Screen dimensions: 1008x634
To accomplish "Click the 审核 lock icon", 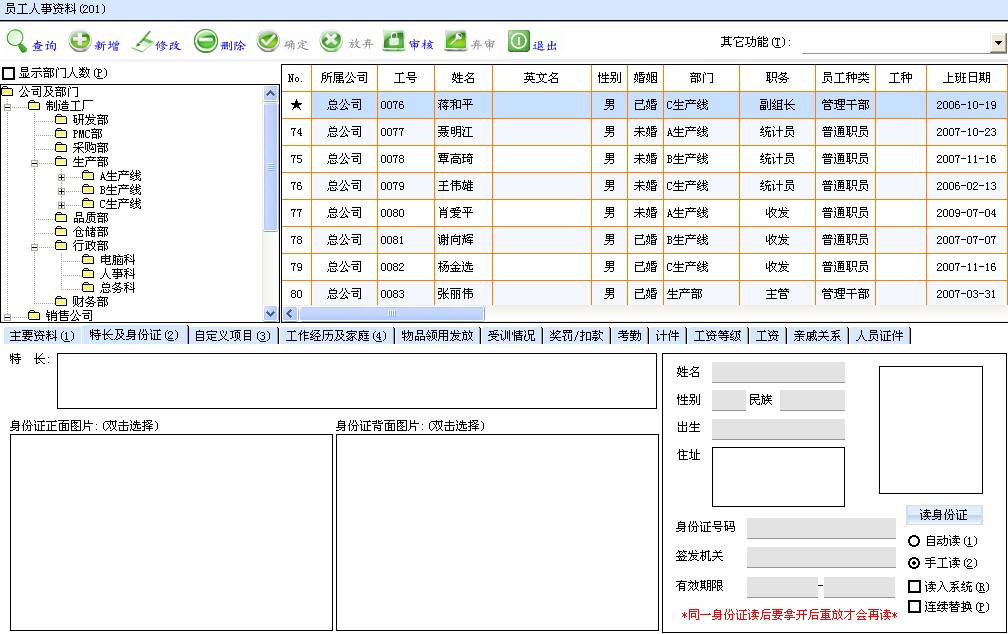I will click(393, 41).
